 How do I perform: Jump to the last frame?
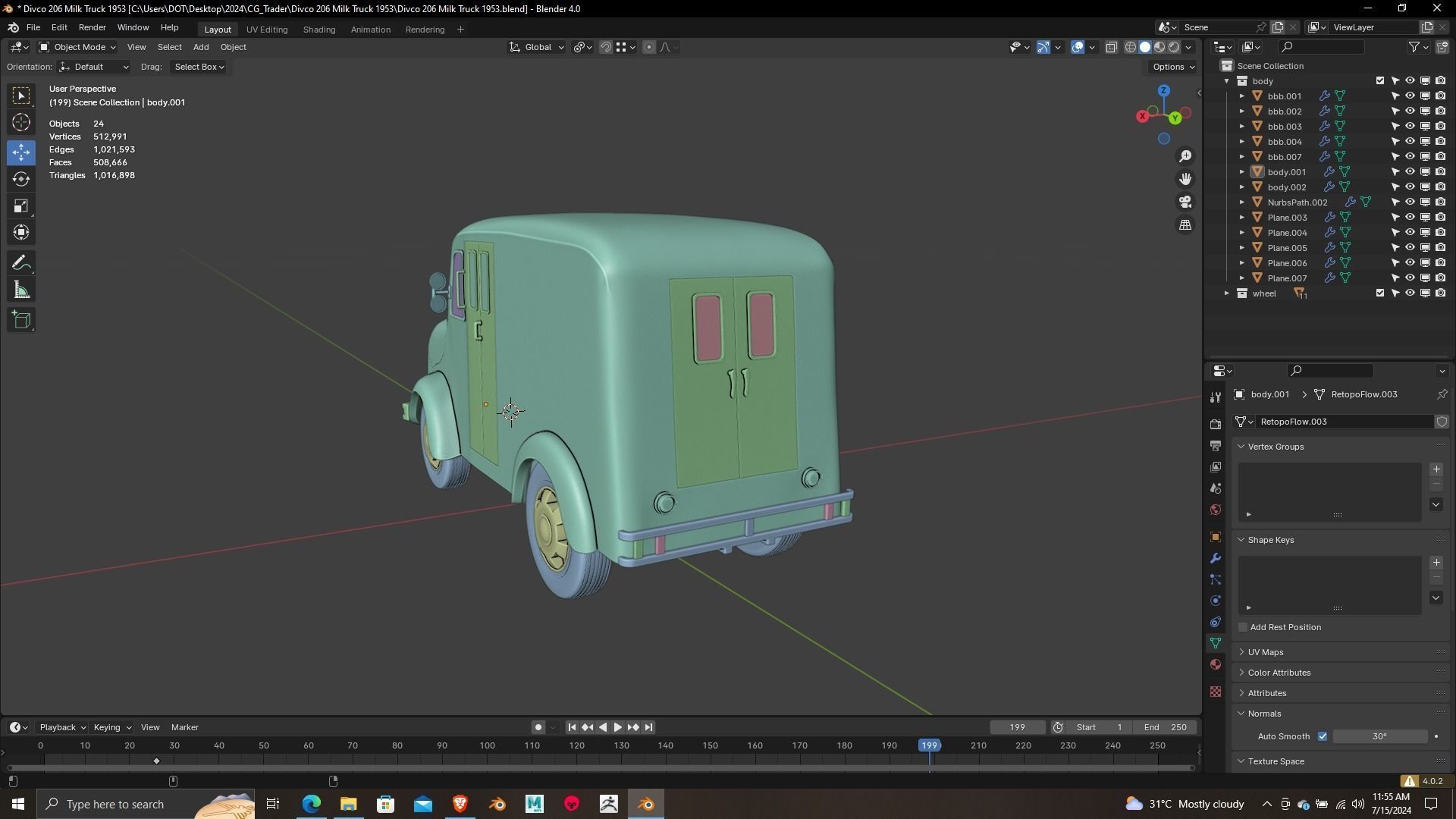coord(648,727)
